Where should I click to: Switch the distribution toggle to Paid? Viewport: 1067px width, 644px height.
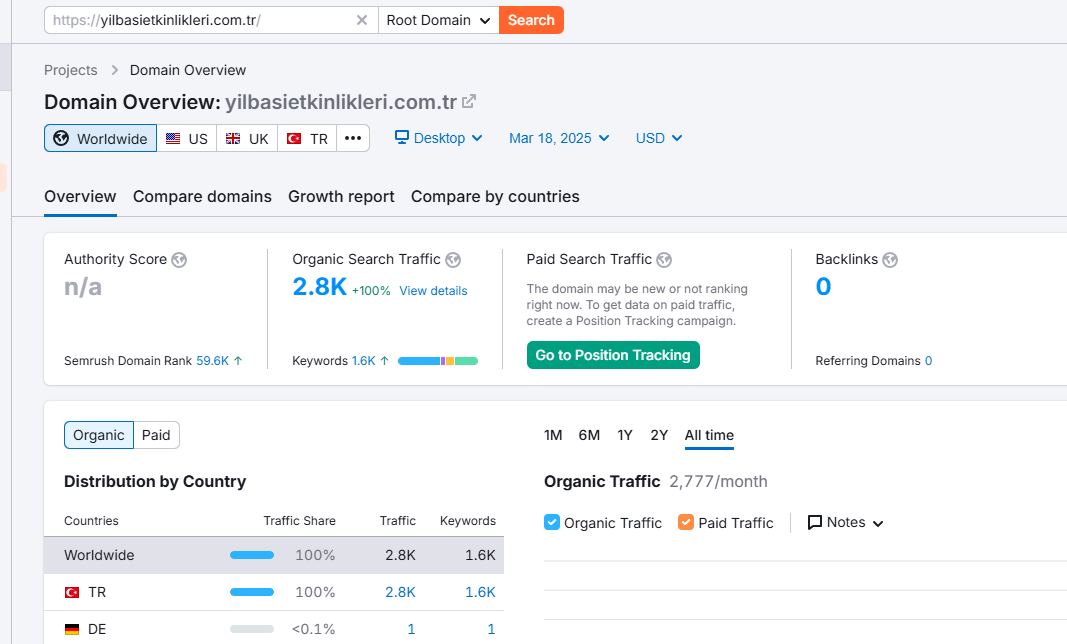[157, 435]
